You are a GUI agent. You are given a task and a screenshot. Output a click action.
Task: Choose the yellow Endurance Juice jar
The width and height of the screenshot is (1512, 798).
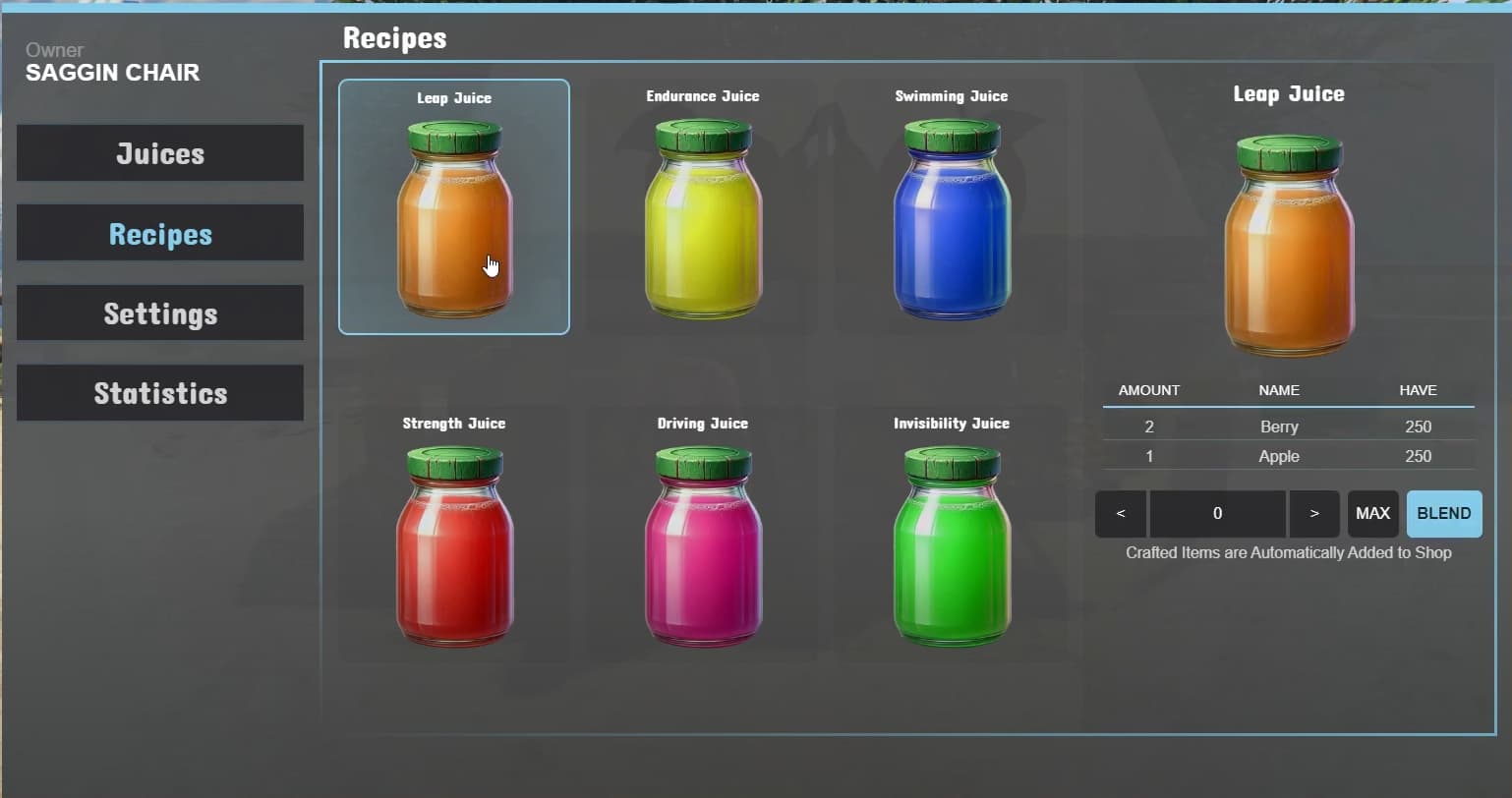coord(703,218)
